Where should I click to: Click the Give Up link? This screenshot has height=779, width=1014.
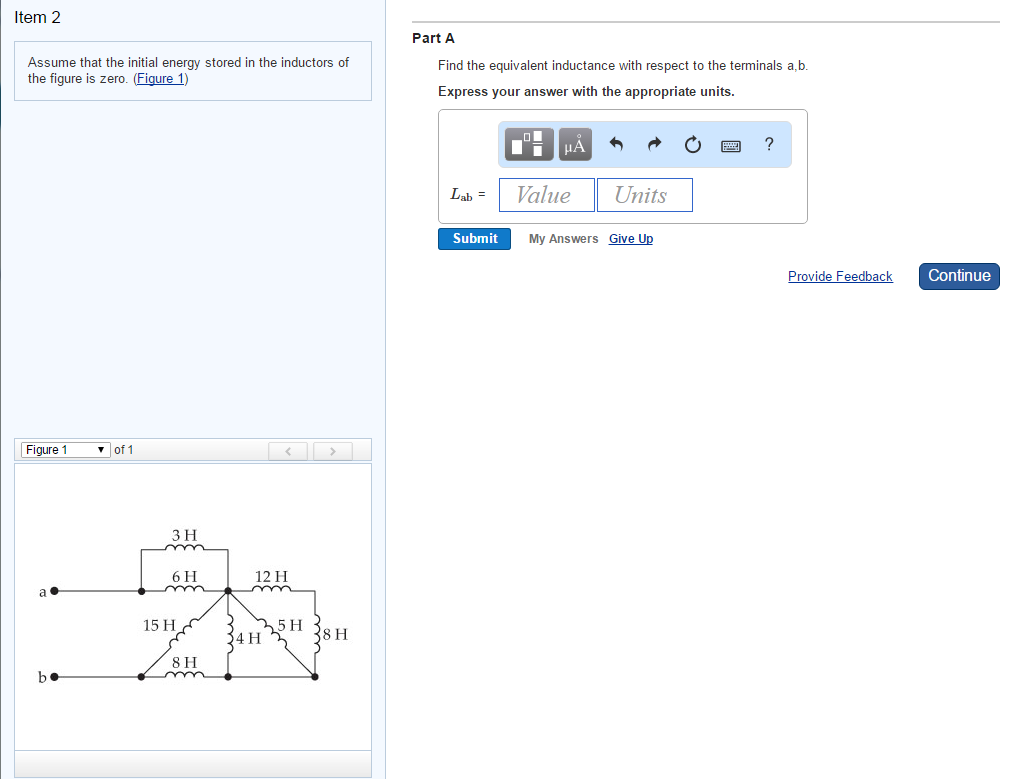click(x=630, y=238)
